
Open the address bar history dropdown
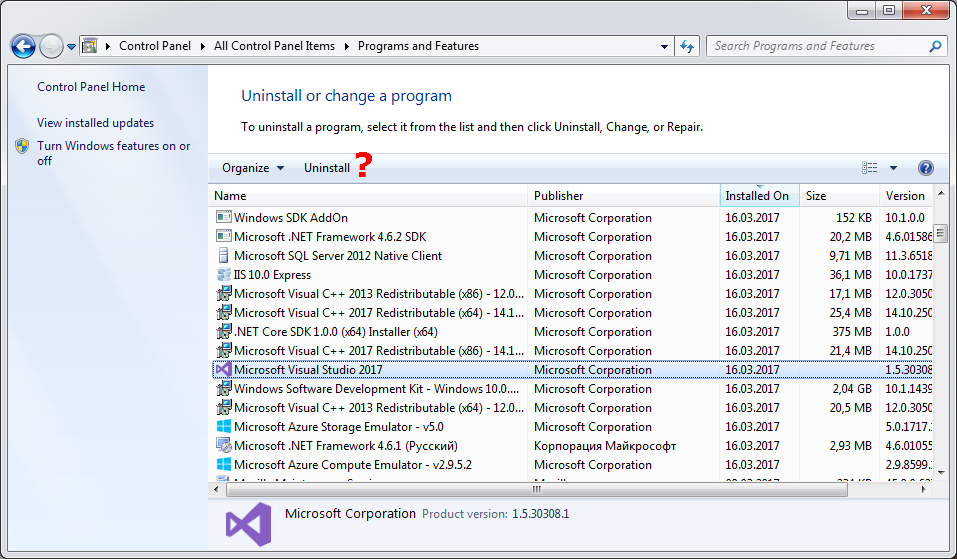click(664, 46)
